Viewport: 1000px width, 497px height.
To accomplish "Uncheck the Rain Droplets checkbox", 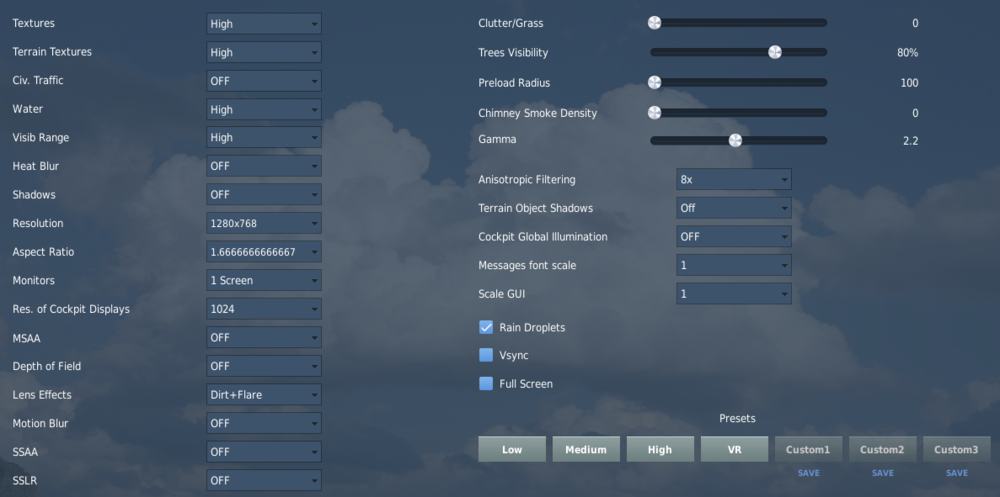I will point(486,327).
